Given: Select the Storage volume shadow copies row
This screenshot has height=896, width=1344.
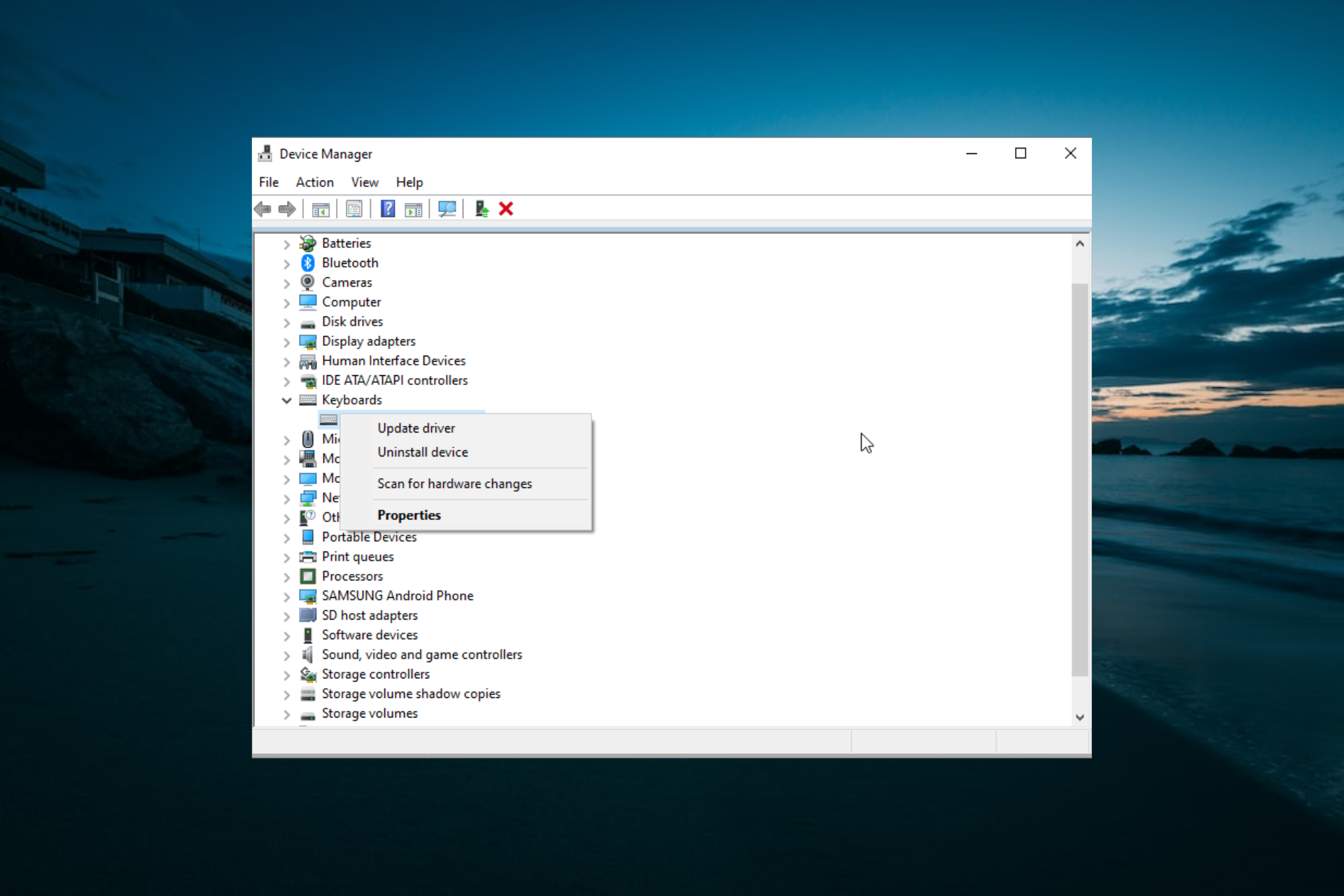Looking at the screenshot, I should [x=411, y=694].
